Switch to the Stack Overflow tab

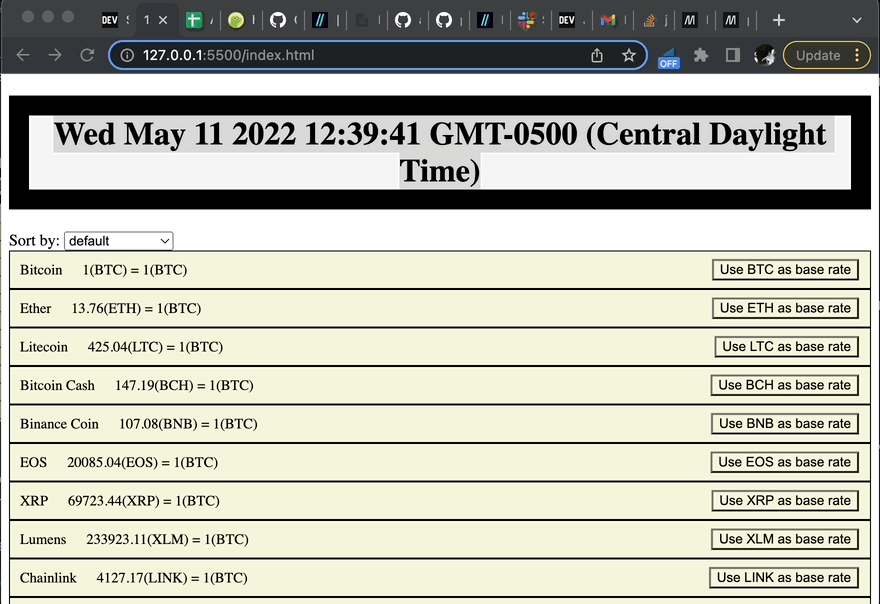(649, 21)
